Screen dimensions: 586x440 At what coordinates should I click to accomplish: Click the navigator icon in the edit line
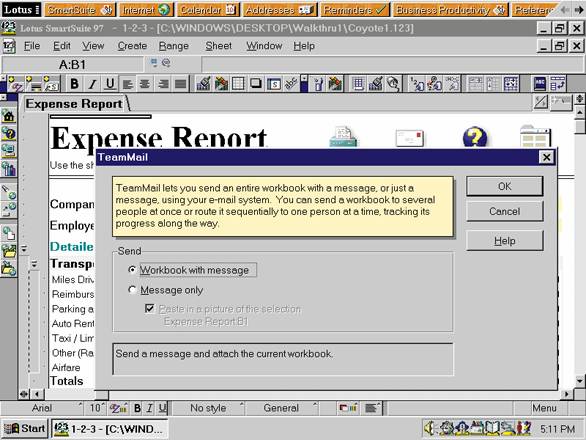pos(154,63)
